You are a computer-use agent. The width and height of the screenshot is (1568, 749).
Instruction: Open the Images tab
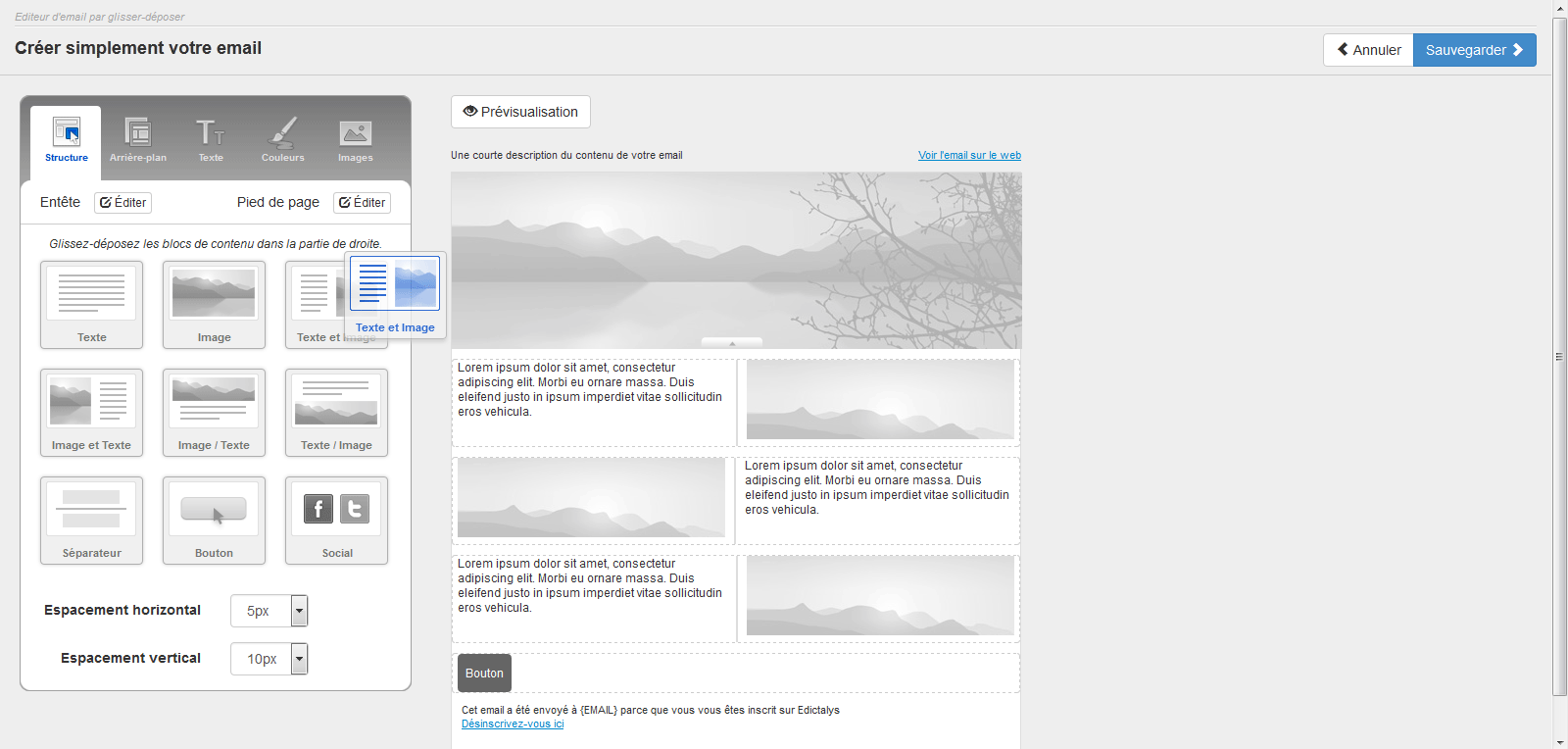355,139
